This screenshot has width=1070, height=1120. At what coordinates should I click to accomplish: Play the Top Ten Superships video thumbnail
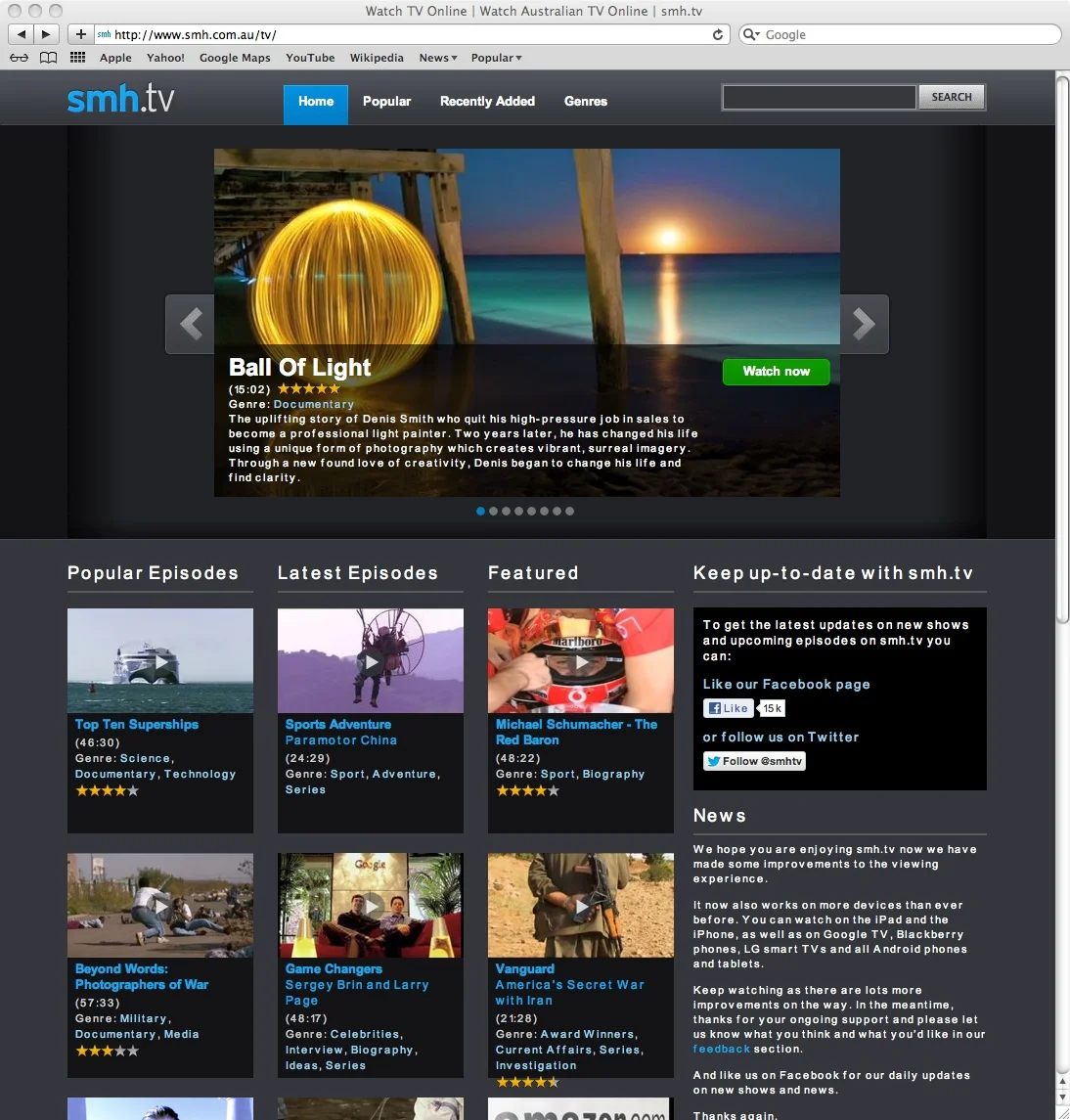point(160,660)
